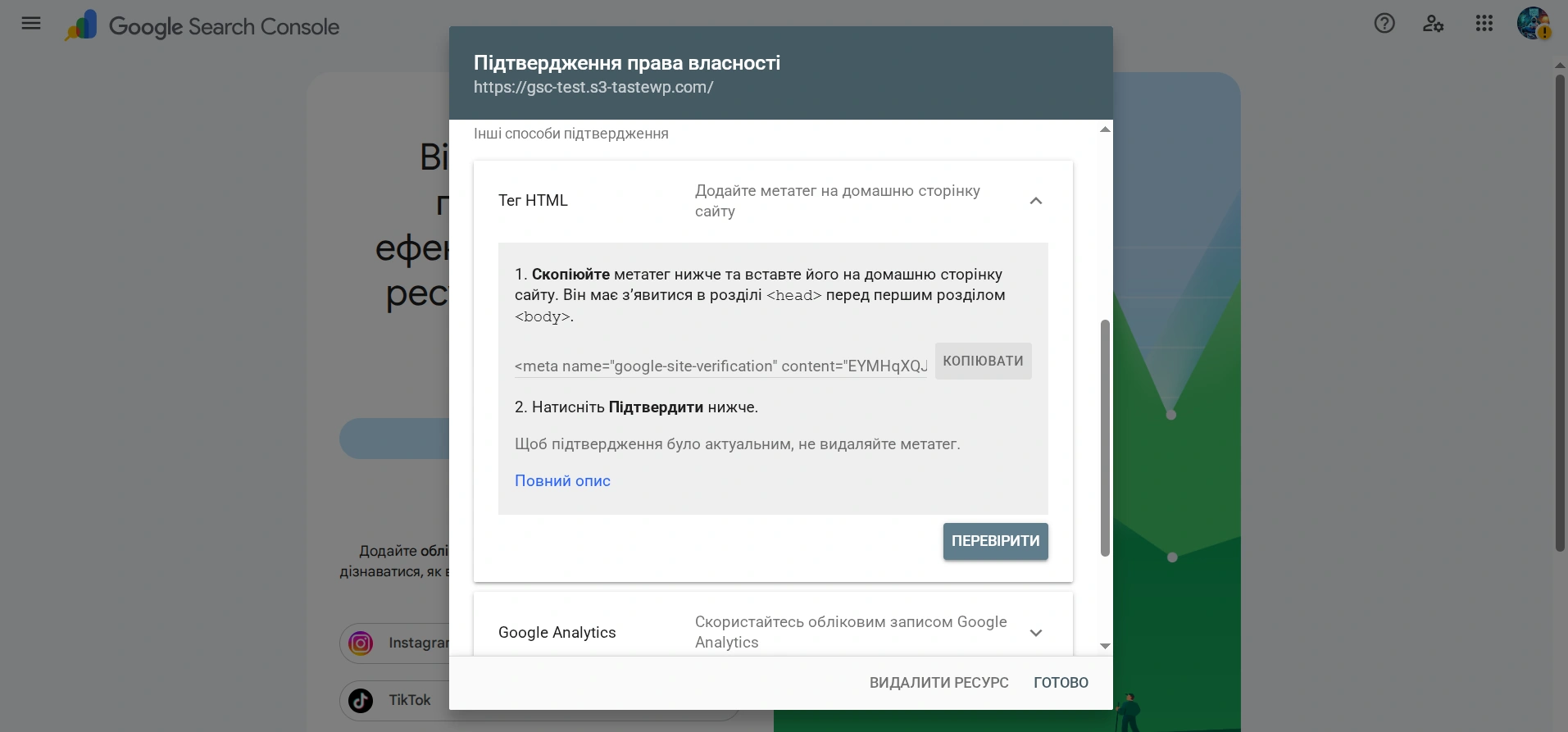Click the 'Натисніть Підтвердити нижче' step
The width and height of the screenshot is (1568, 732).
coord(636,407)
